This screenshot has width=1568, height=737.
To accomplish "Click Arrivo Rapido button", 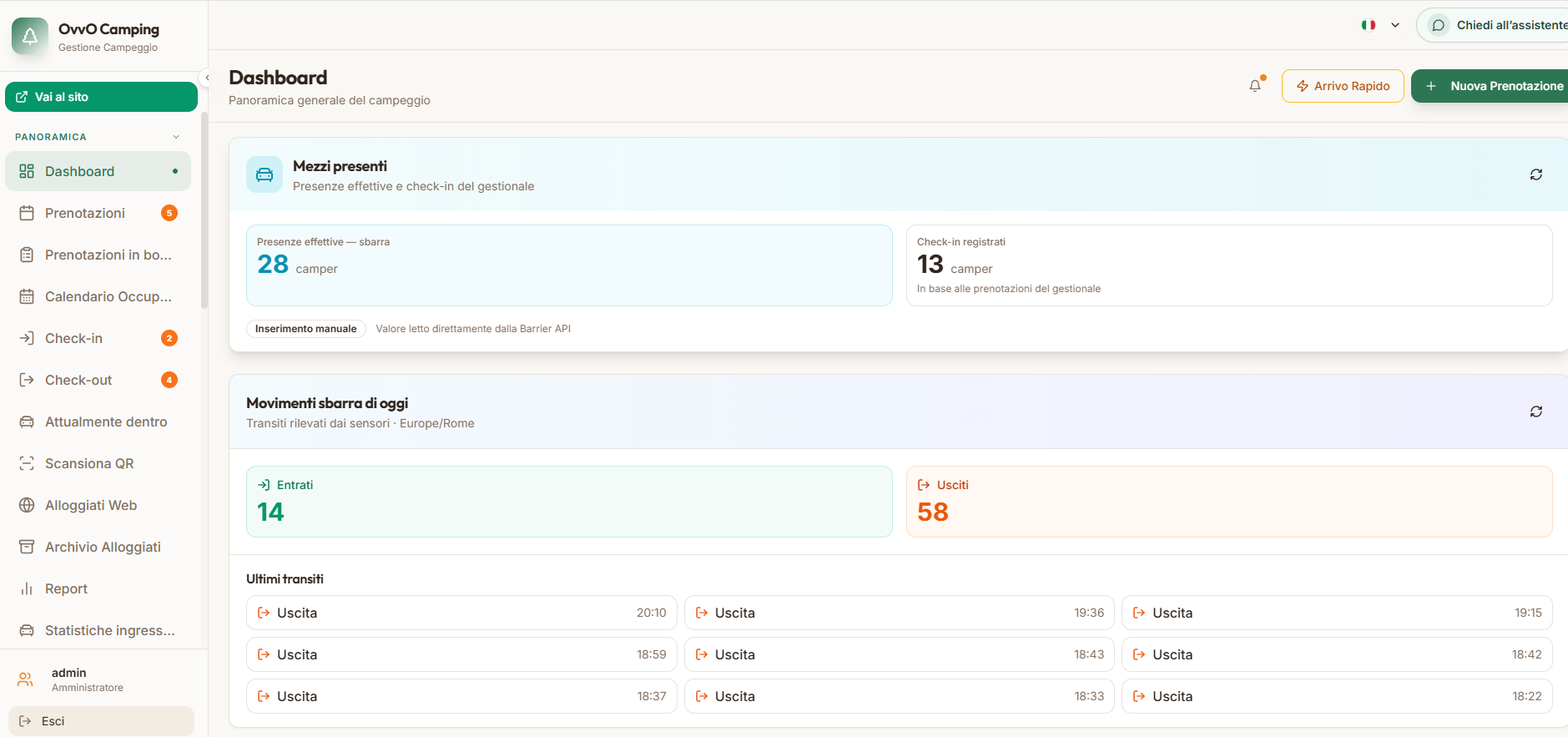I will 1343,86.
